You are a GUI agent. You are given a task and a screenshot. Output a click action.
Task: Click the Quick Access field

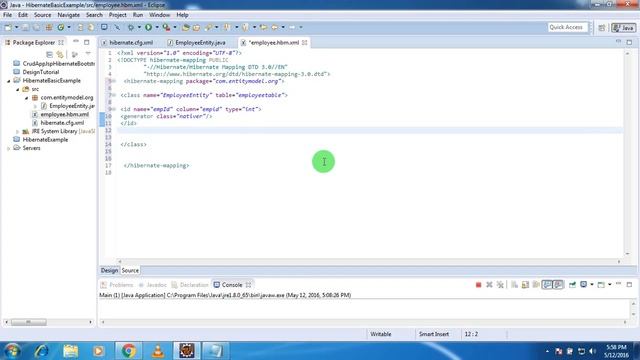[x=567, y=27]
